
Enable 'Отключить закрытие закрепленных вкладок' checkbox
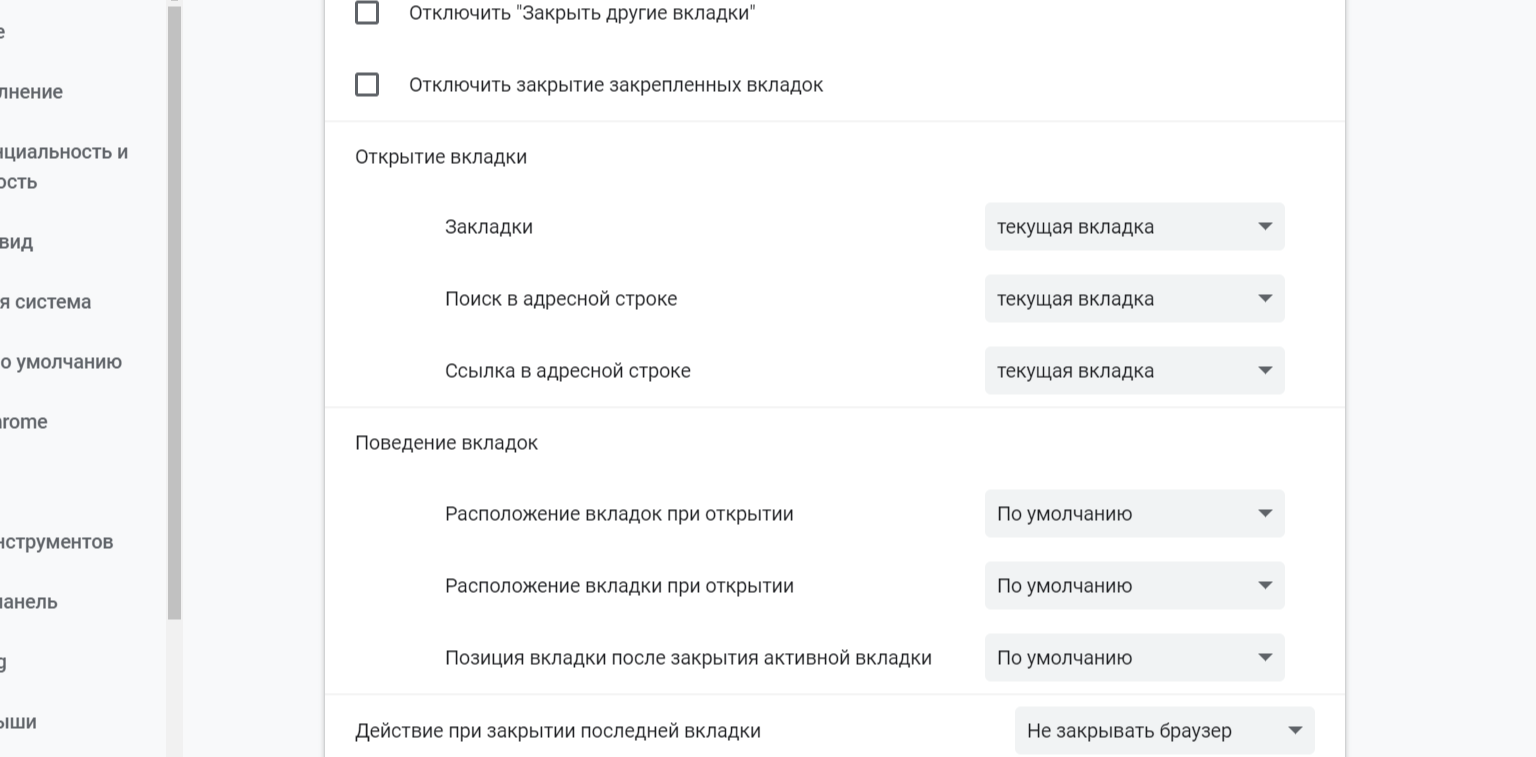coord(367,85)
